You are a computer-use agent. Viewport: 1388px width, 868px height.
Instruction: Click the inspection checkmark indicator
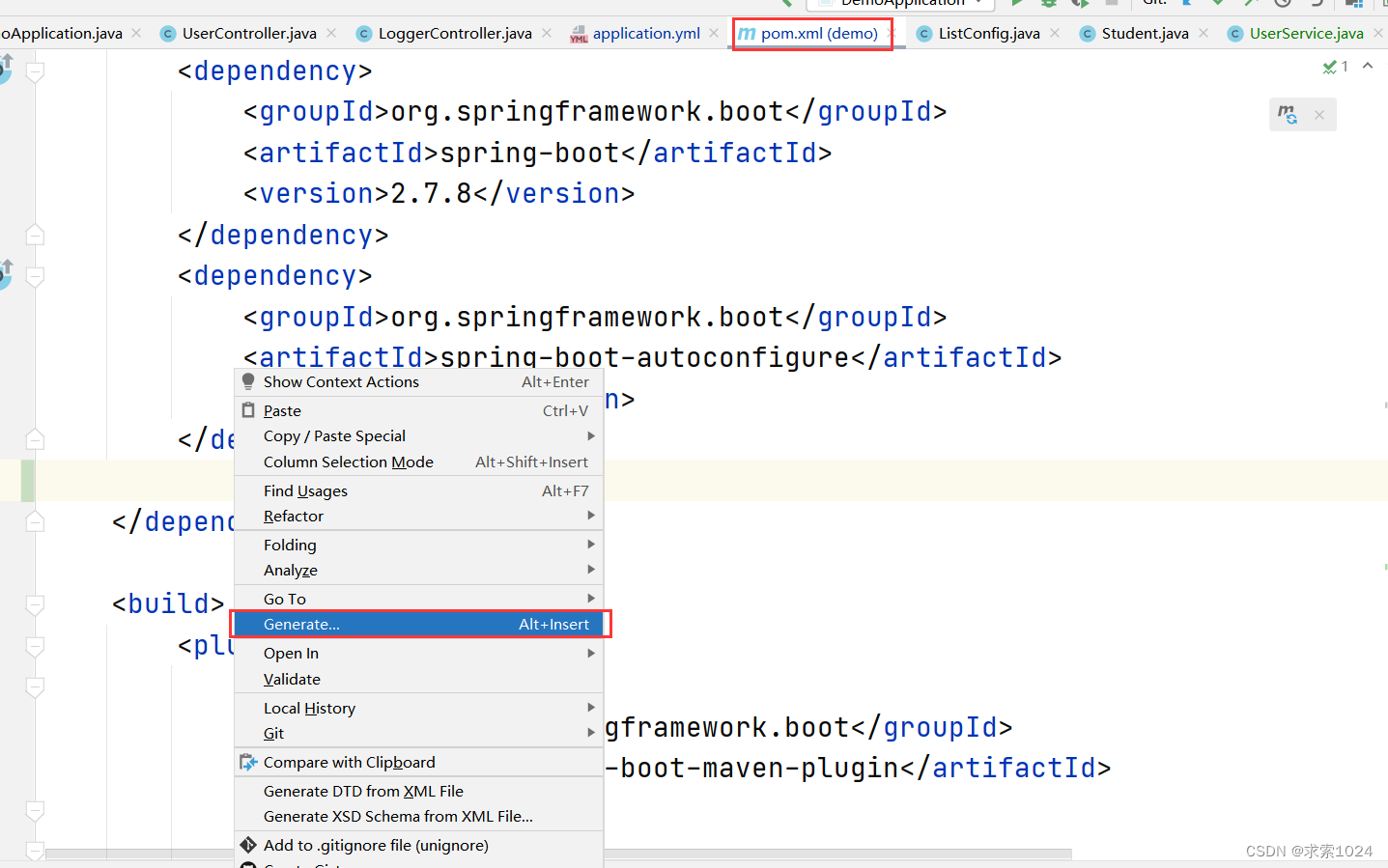1330,67
